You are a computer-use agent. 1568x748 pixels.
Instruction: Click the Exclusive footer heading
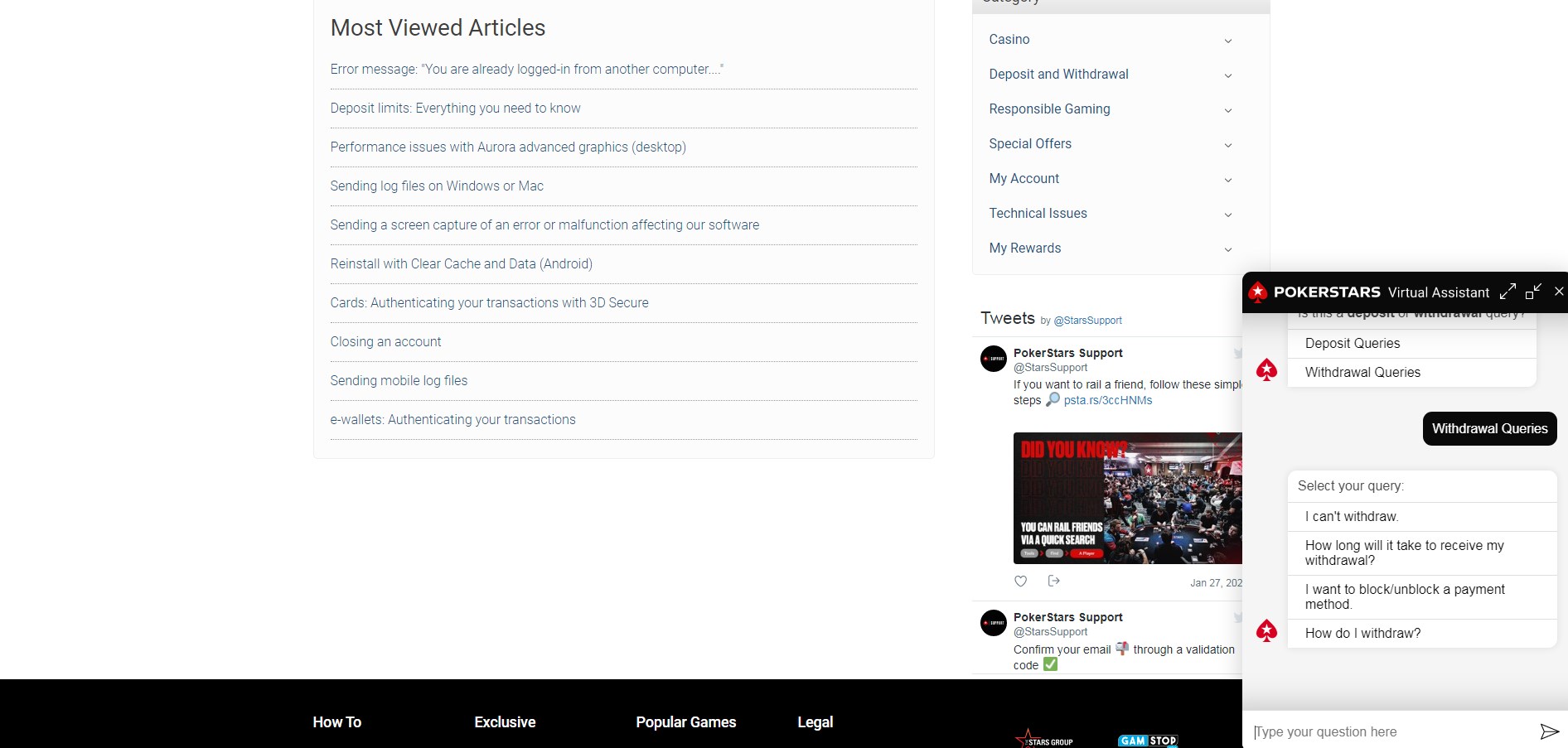point(505,722)
